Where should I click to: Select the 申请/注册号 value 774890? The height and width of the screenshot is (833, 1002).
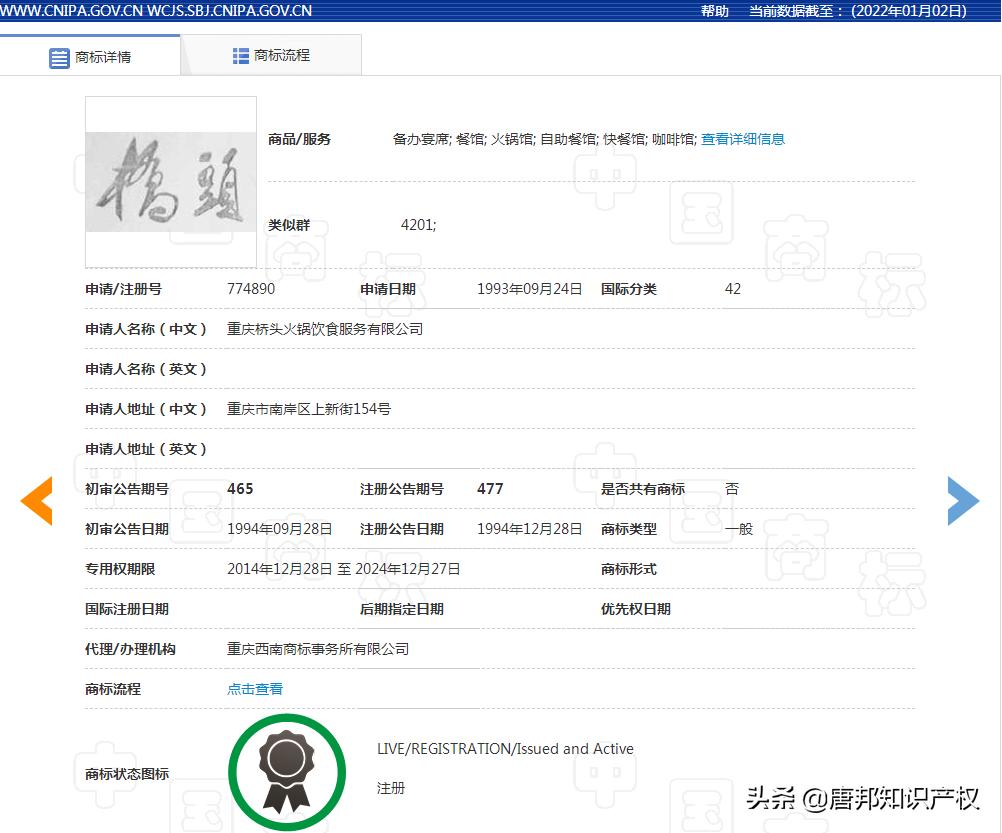tap(253, 289)
